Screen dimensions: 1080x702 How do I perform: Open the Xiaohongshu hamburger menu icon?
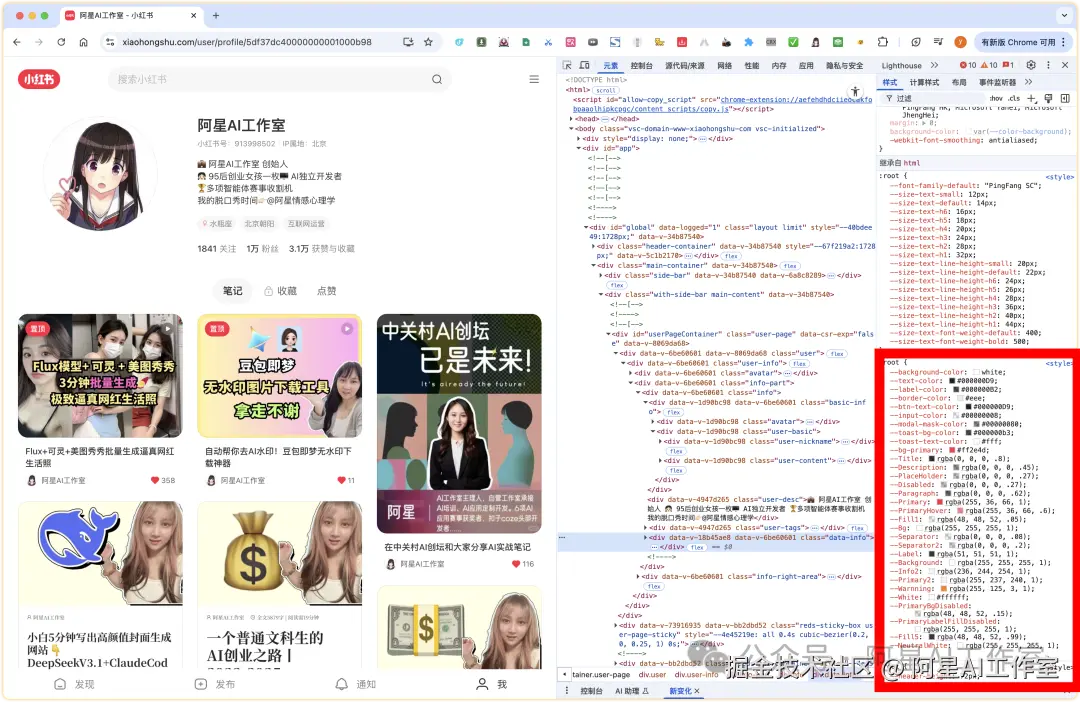pyautogui.click(x=534, y=79)
